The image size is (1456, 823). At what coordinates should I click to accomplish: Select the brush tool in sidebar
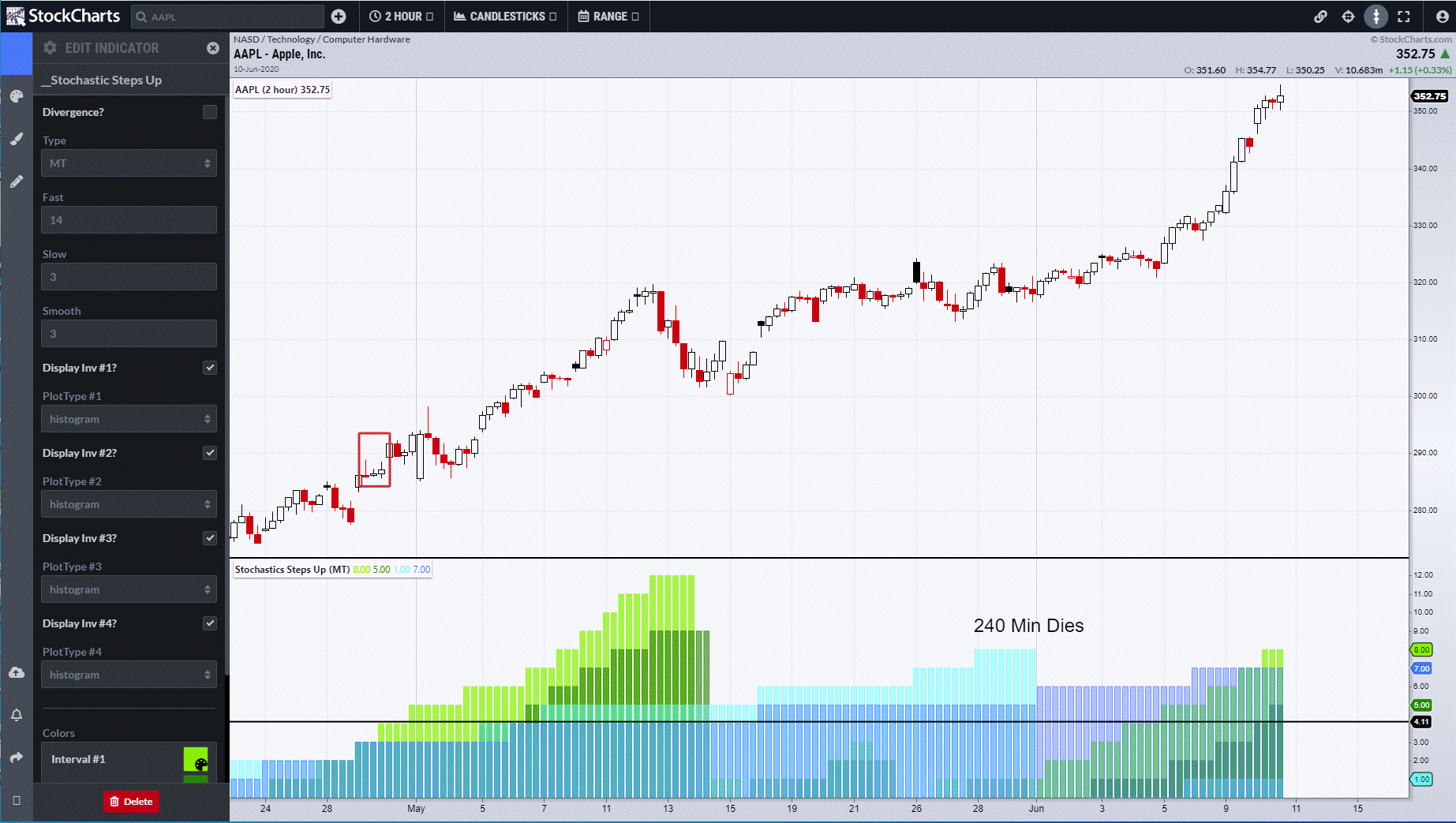click(17, 139)
